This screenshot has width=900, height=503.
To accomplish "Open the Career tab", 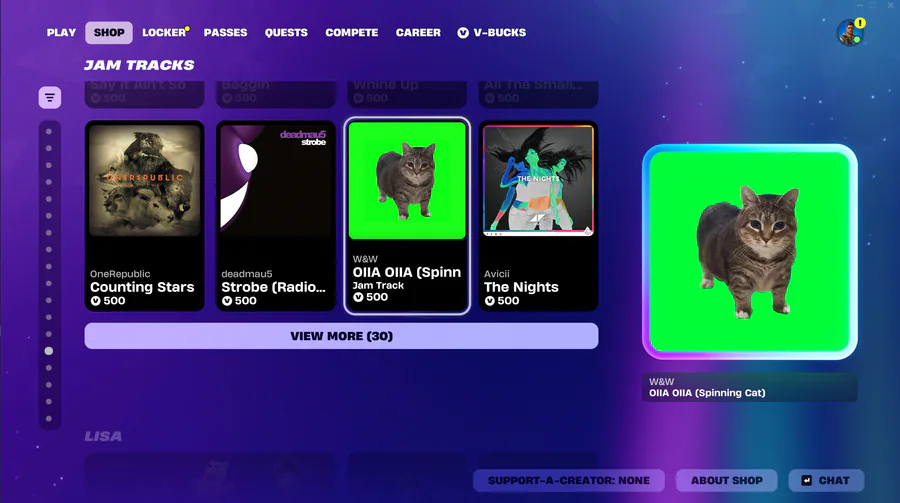I will 418,33.
